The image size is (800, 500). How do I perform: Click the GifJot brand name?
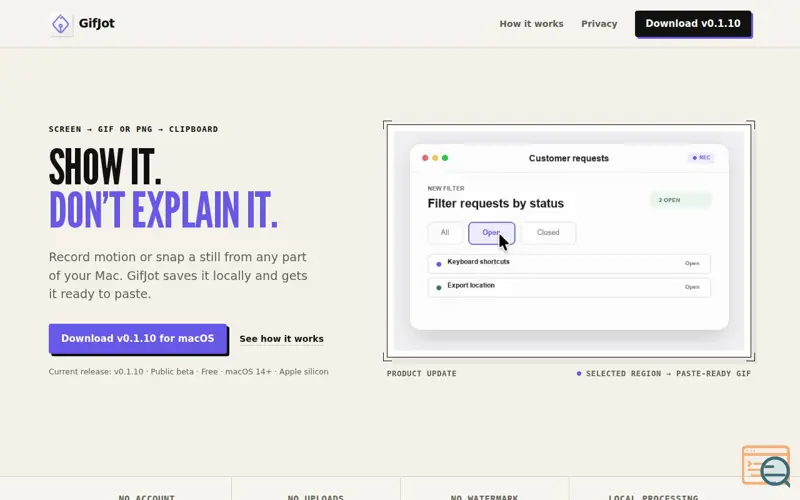click(x=96, y=23)
